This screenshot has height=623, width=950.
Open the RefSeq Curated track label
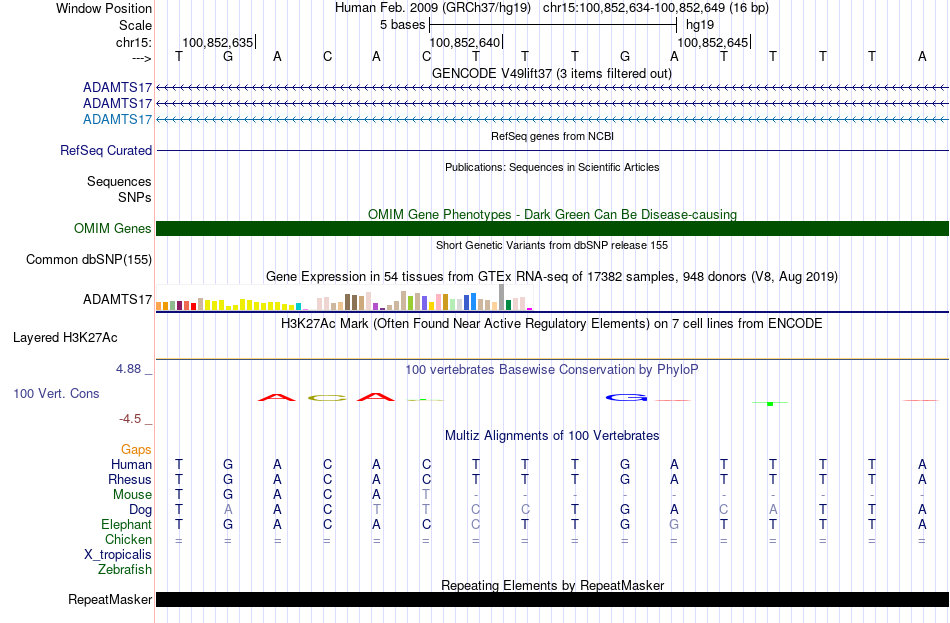pyautogui.click(x=106, y=150)
